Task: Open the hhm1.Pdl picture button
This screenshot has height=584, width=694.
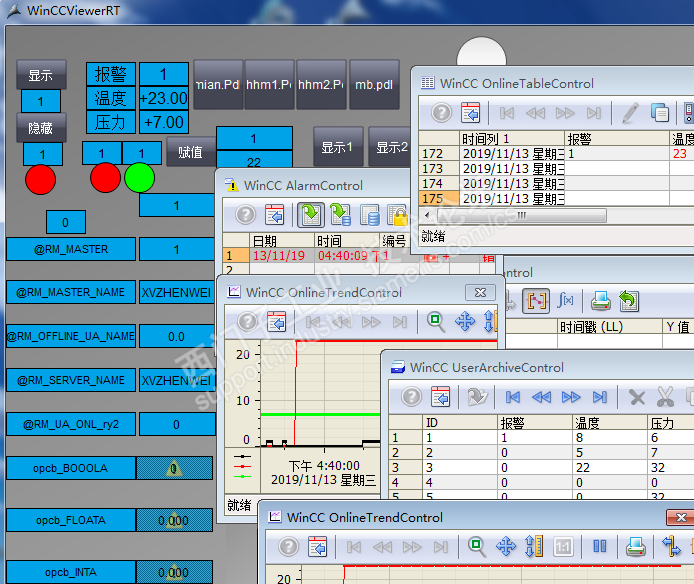Action: pyautogui.click(x=269, y=85)
